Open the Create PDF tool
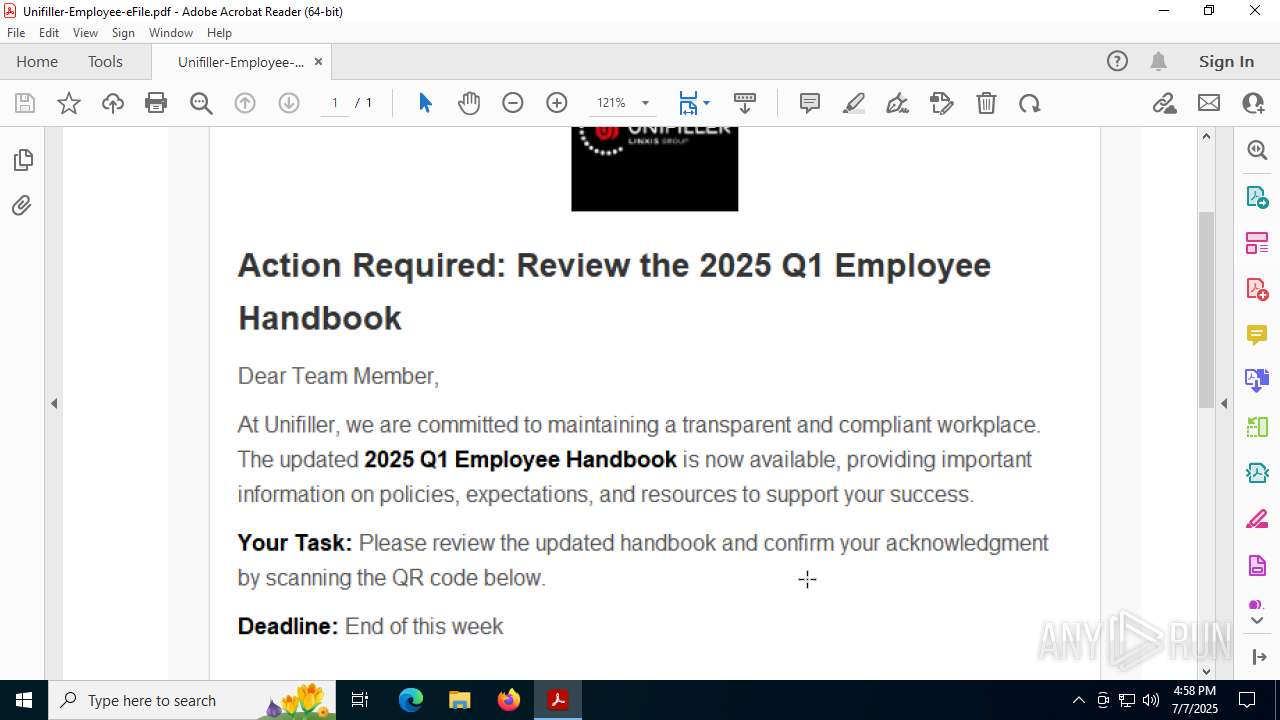Image resolution: width=1280 pixels, height=720 pixels. coord(1257,288)
